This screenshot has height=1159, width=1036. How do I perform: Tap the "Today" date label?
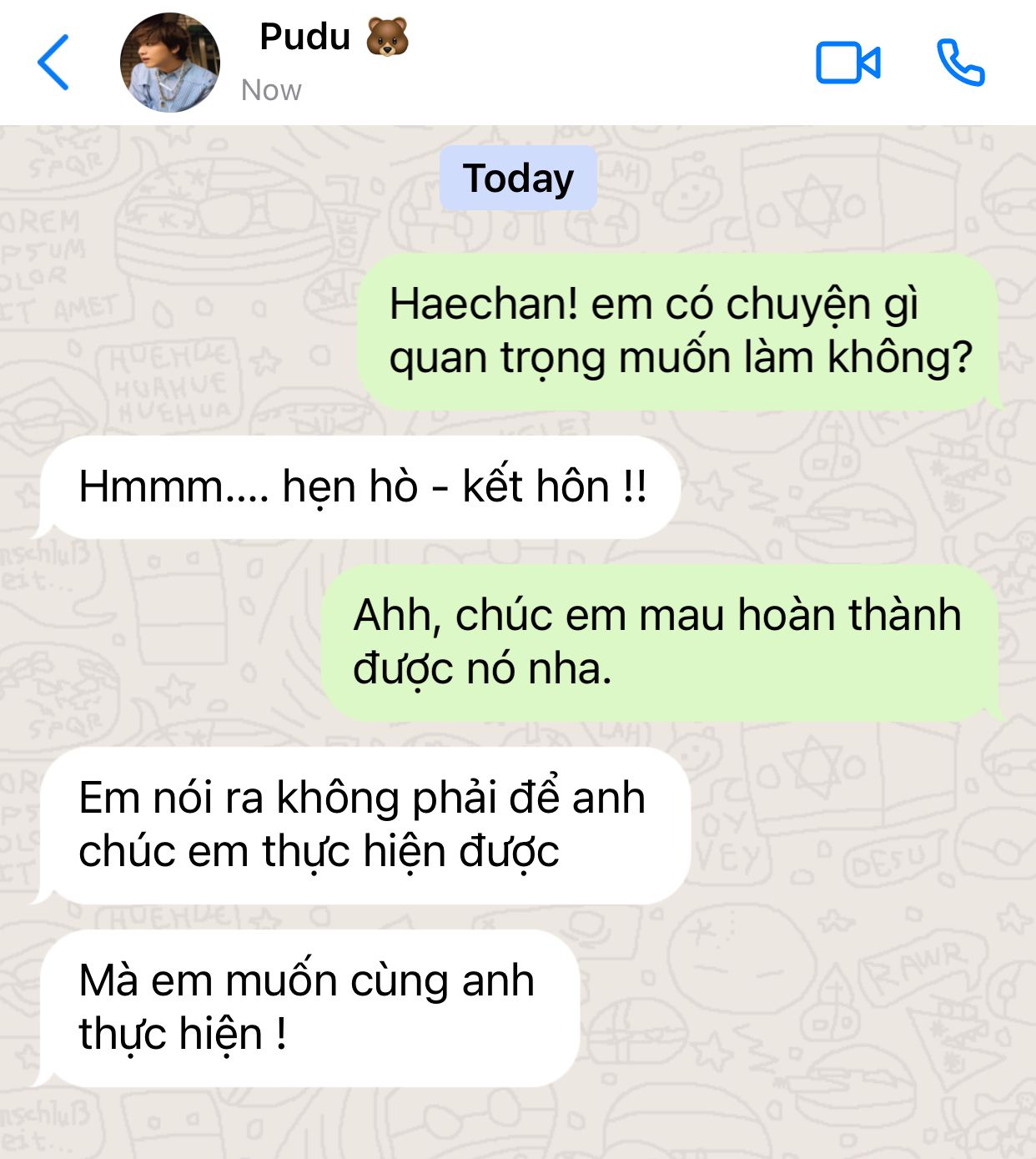click(x=518, y=178)
